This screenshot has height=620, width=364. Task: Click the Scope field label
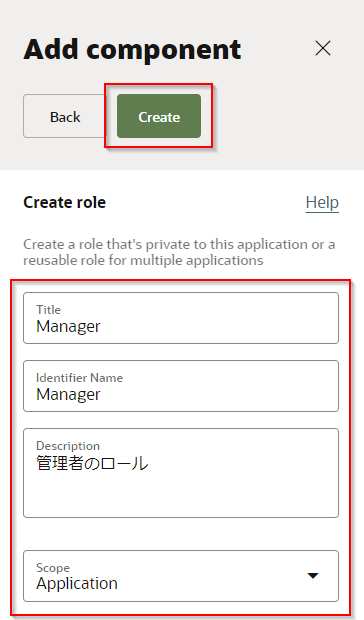click(x=53, y=567)
